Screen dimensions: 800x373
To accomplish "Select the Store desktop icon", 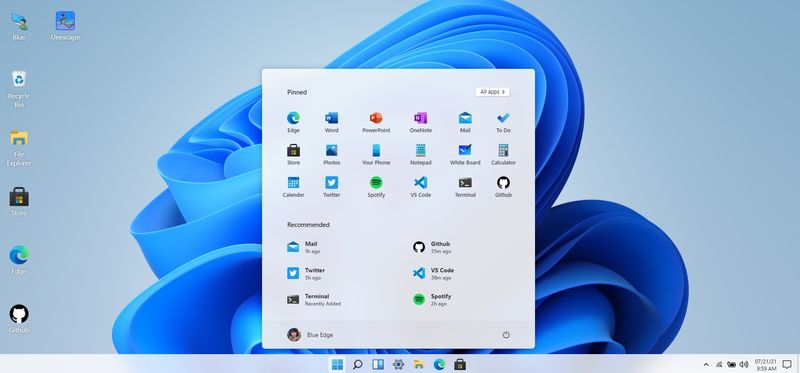I will point(19,202).
